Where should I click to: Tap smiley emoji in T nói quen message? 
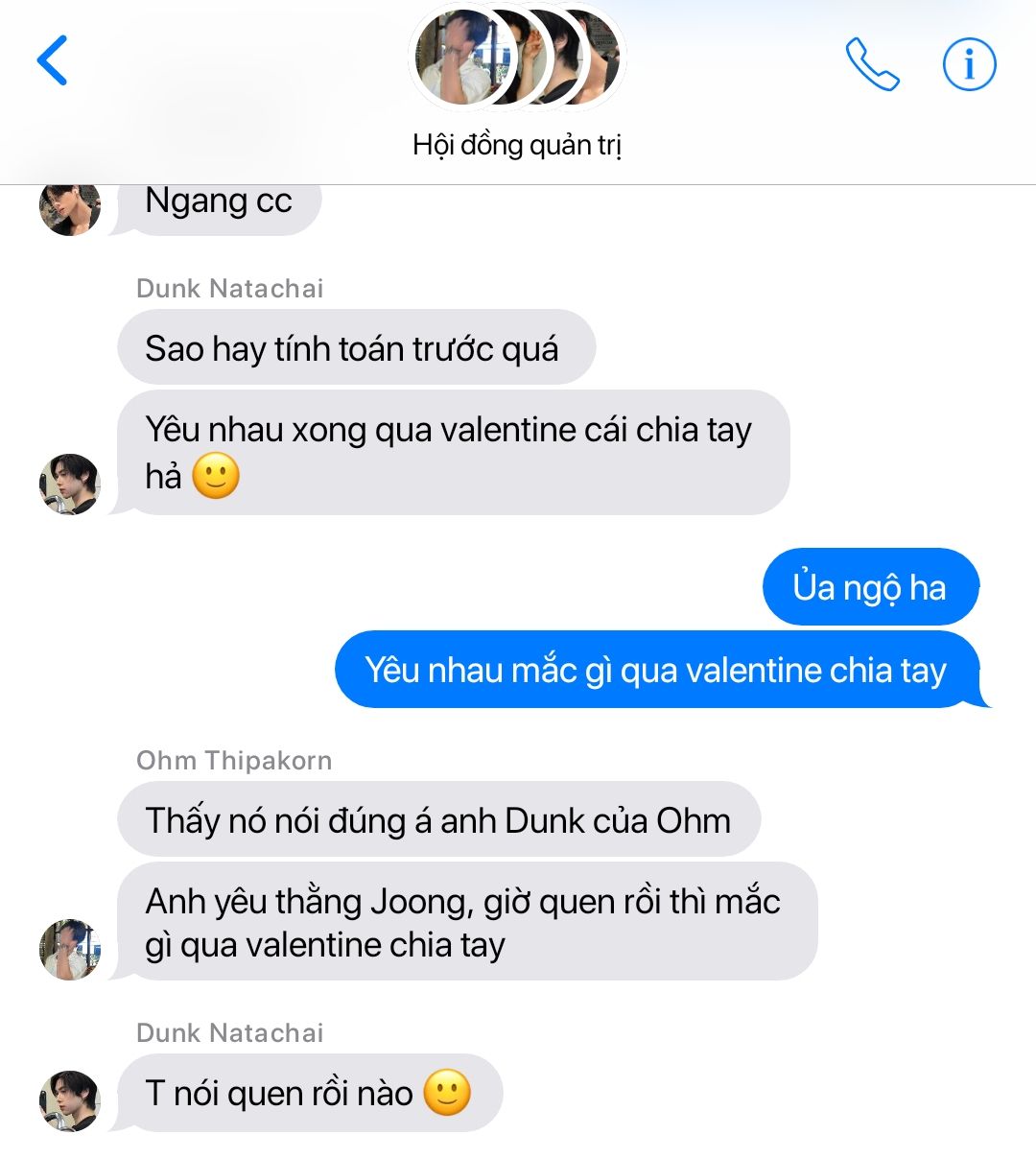pos(447,1093)
